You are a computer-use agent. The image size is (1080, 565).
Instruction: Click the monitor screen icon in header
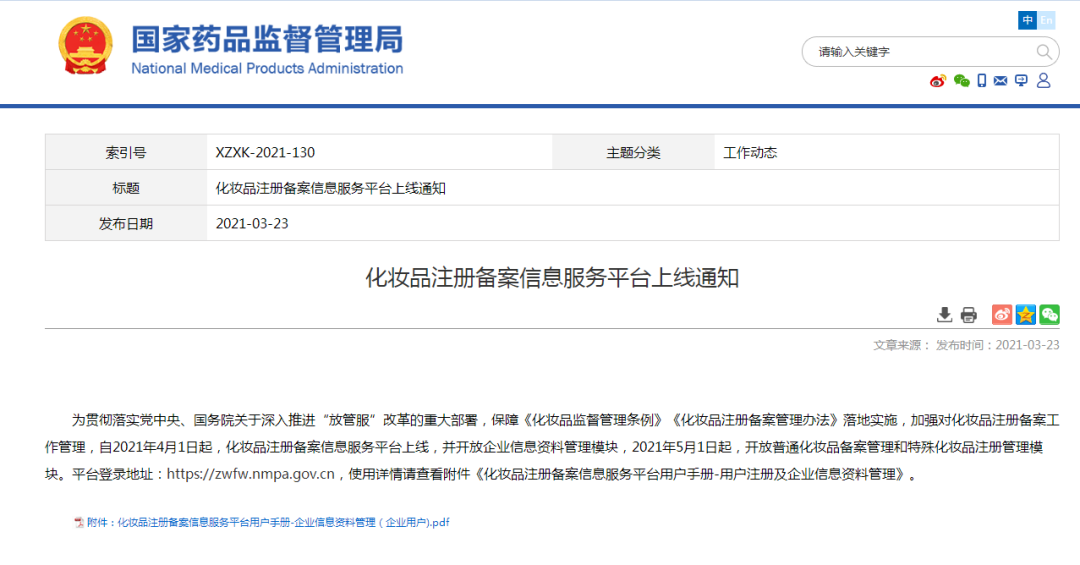coord(1021,81)
